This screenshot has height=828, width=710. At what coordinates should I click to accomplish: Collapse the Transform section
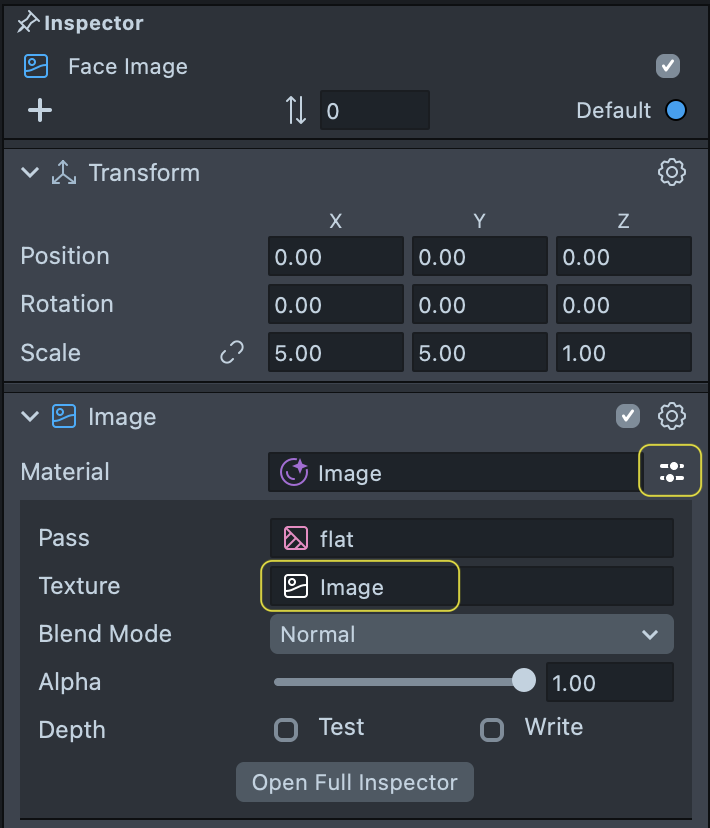pos(31,173)
